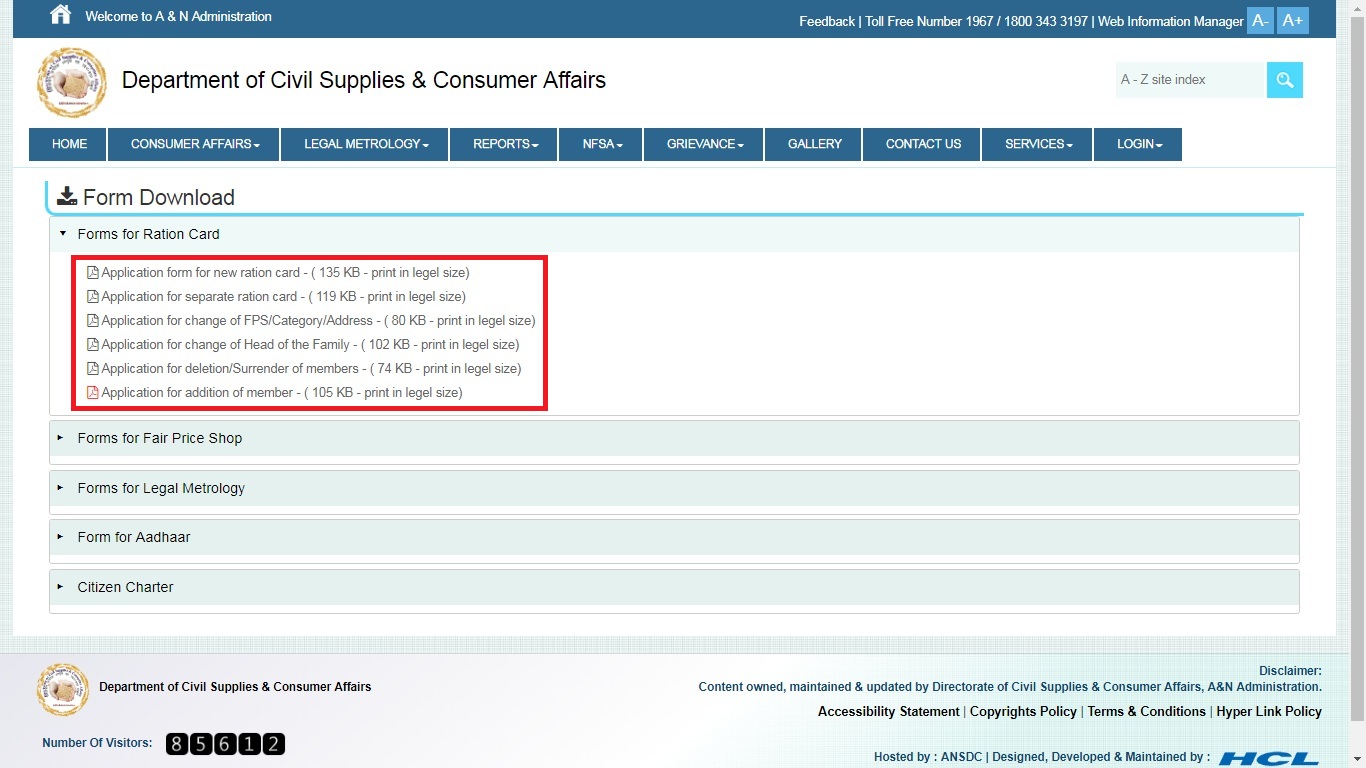Expand Forms for Fair Price Shop section

(x=159, y=438)
